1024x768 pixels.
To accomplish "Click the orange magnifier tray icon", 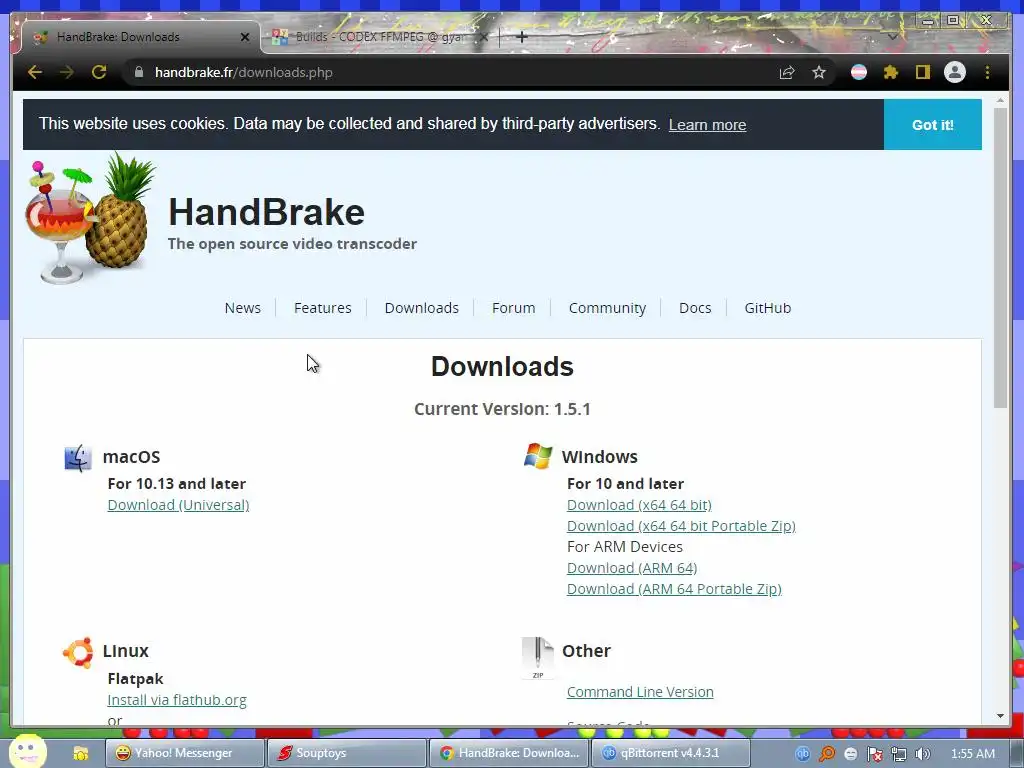I will [827, 754].
